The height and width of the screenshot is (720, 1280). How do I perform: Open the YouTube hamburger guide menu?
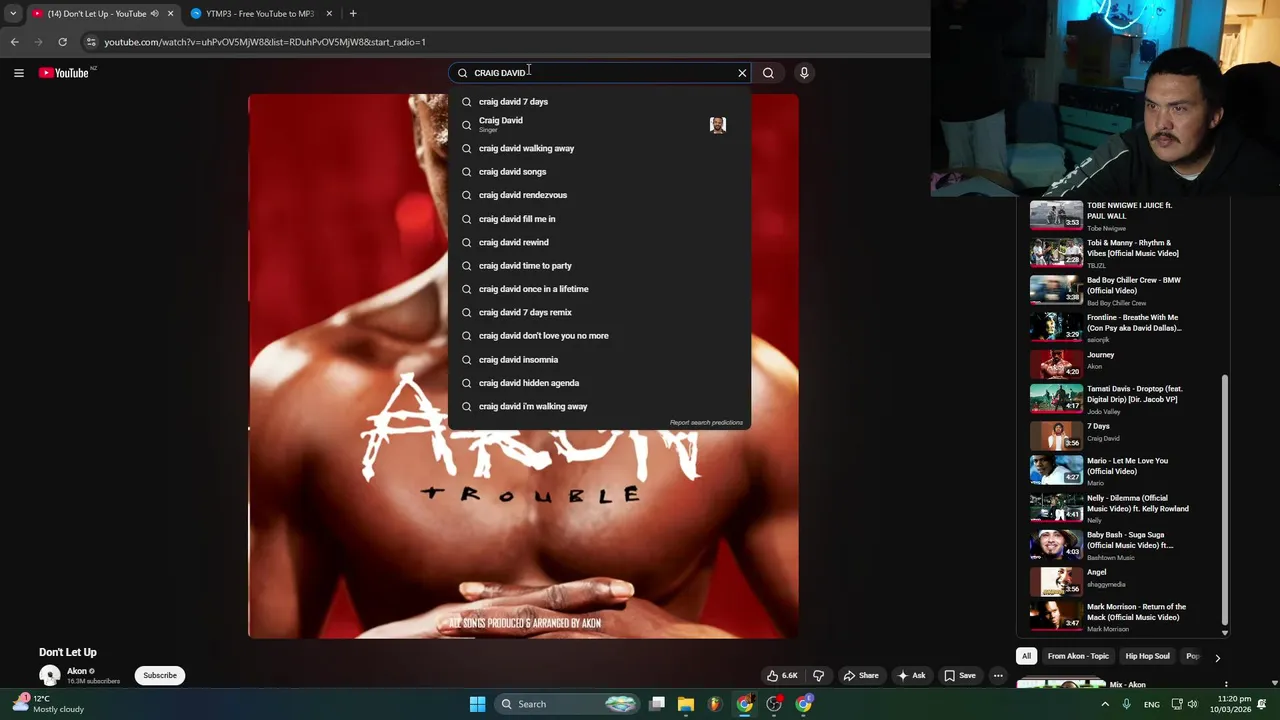click(x=18, y=73)
